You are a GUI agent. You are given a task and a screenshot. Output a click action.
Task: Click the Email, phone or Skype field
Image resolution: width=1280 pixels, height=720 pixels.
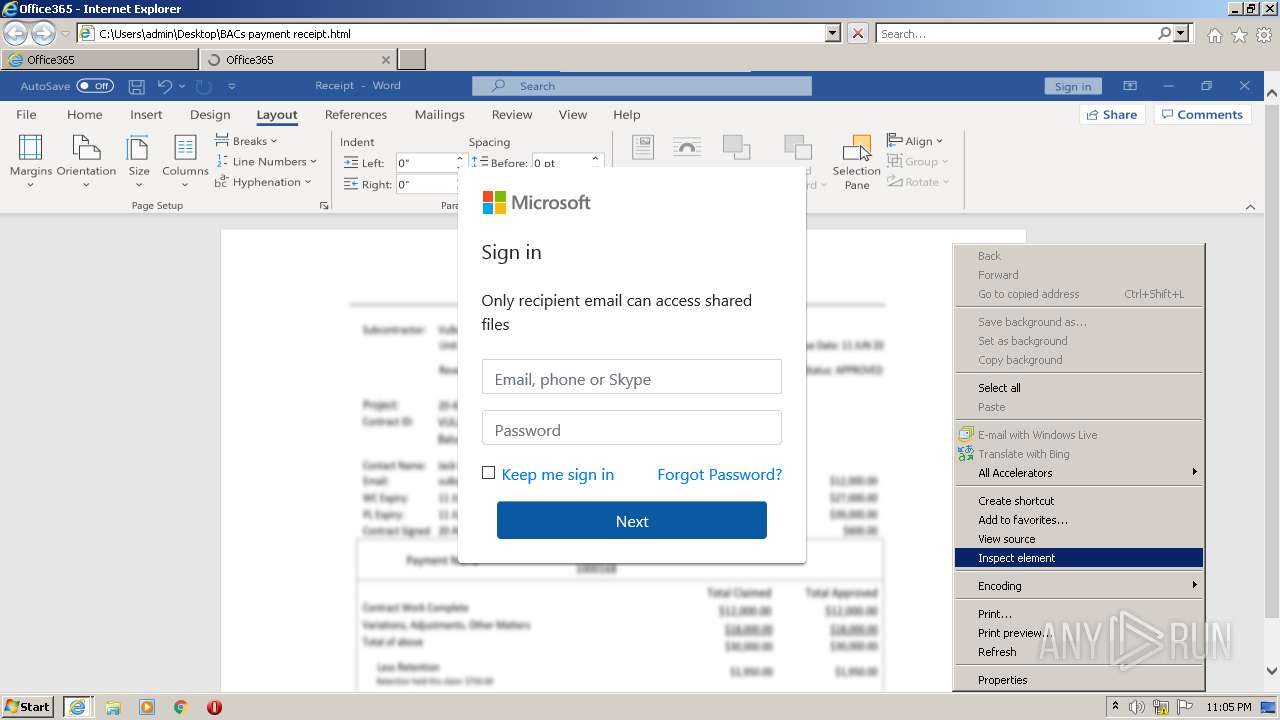click(631, 377)
